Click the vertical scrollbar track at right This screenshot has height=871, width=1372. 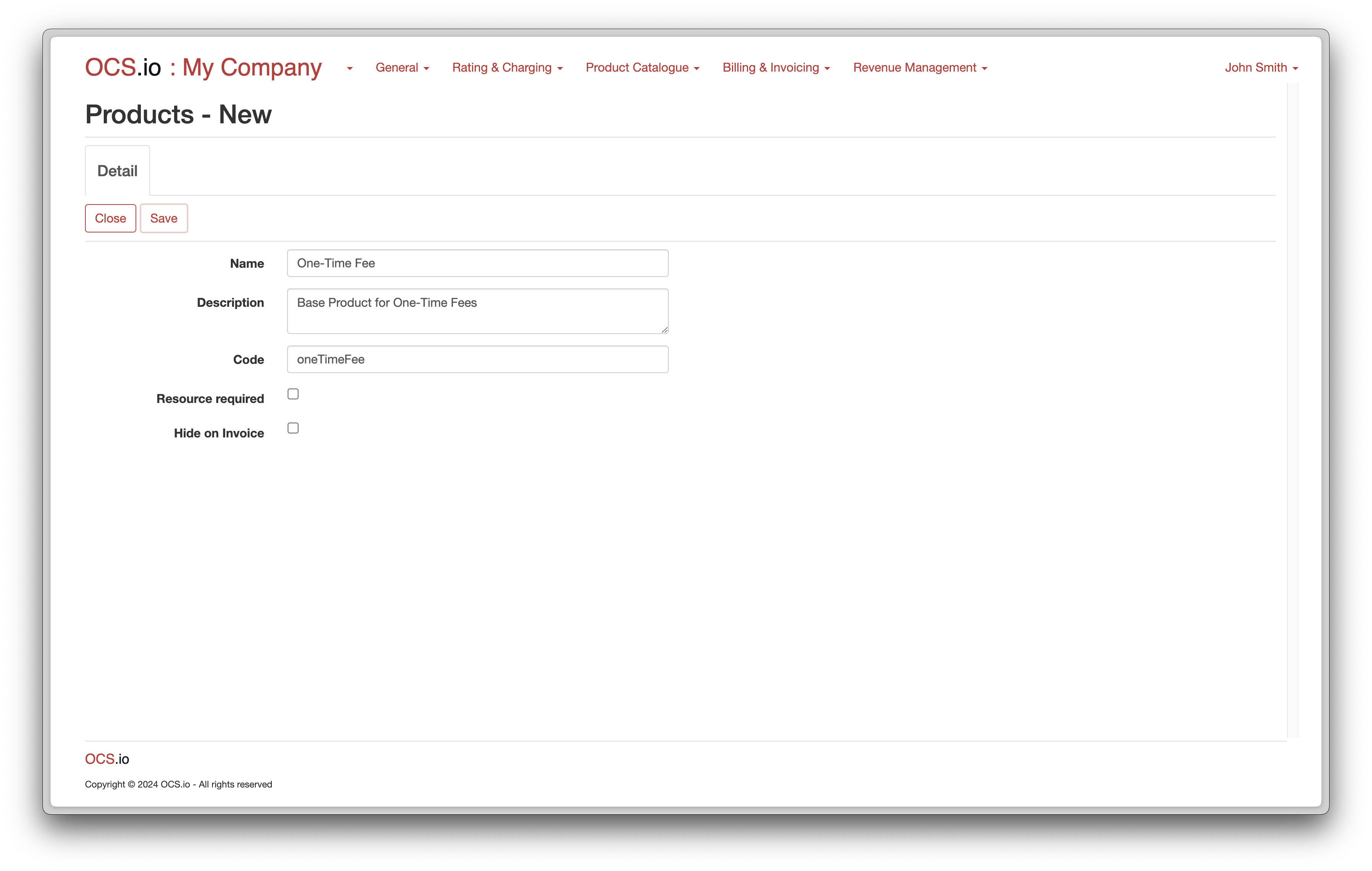(1292, 411)
